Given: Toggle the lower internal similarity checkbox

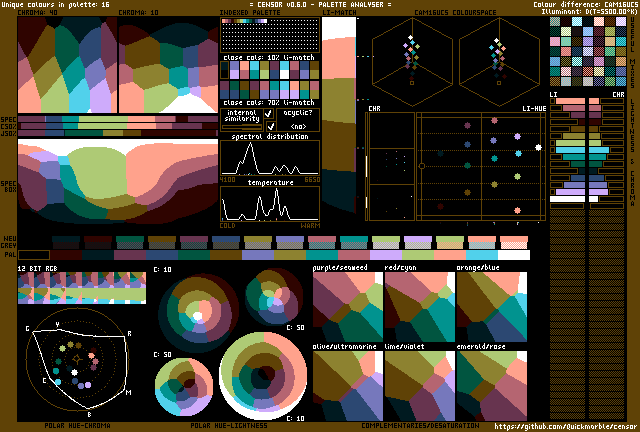Looking at the screenshot, I should 269,127.
